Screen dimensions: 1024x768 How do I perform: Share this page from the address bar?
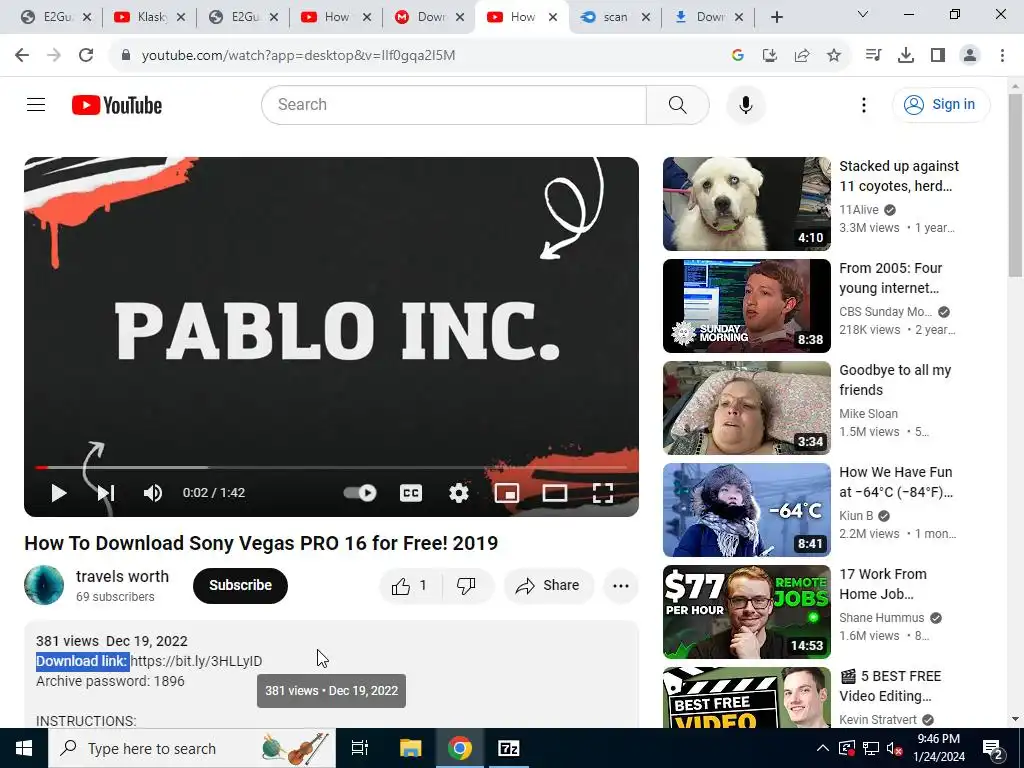click(802, 56)
